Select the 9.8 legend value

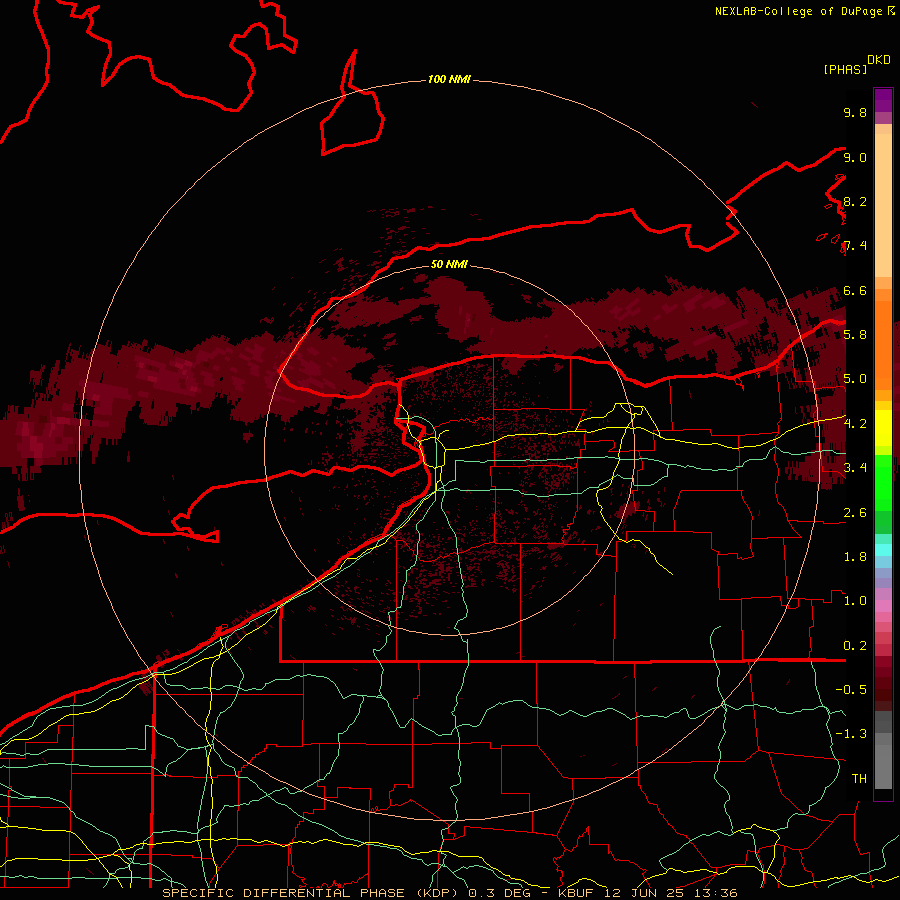coord(855,112)
